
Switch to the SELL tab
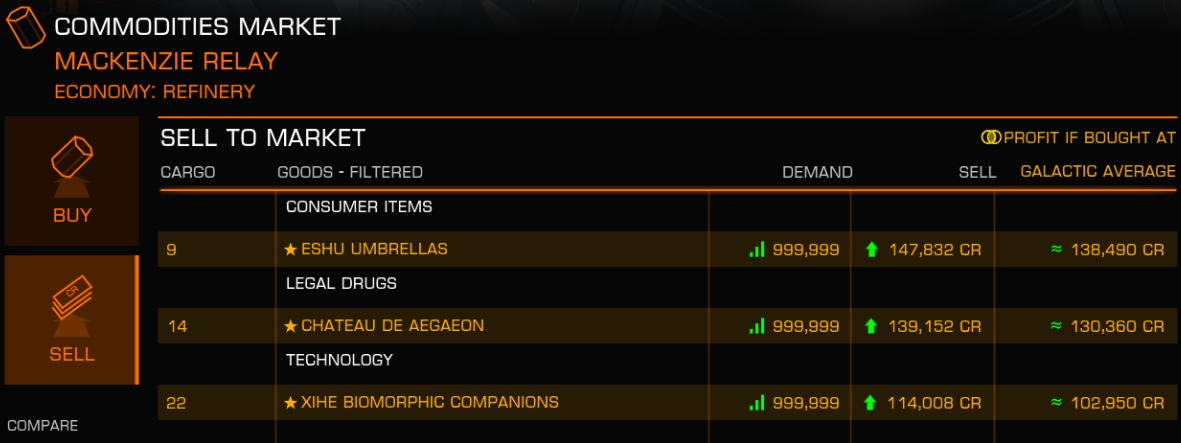[72, 319]
